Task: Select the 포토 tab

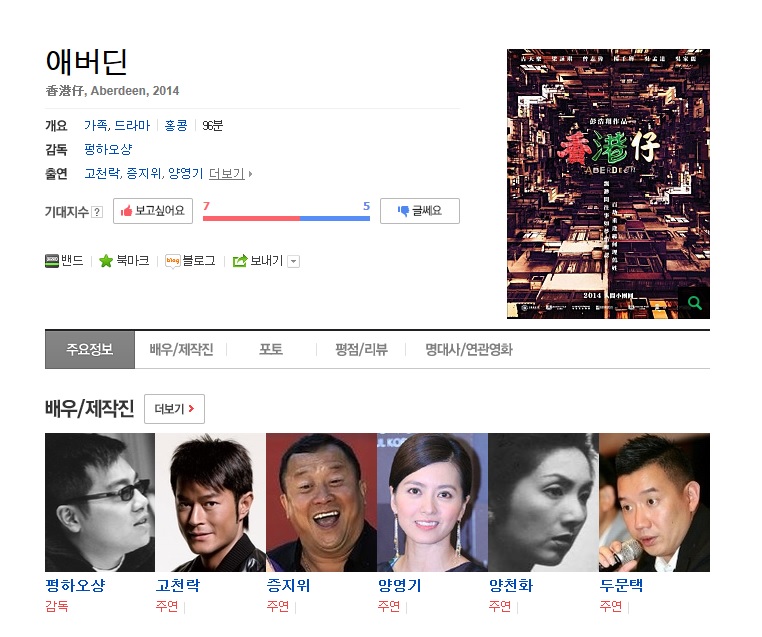Action: click(271, 349)
